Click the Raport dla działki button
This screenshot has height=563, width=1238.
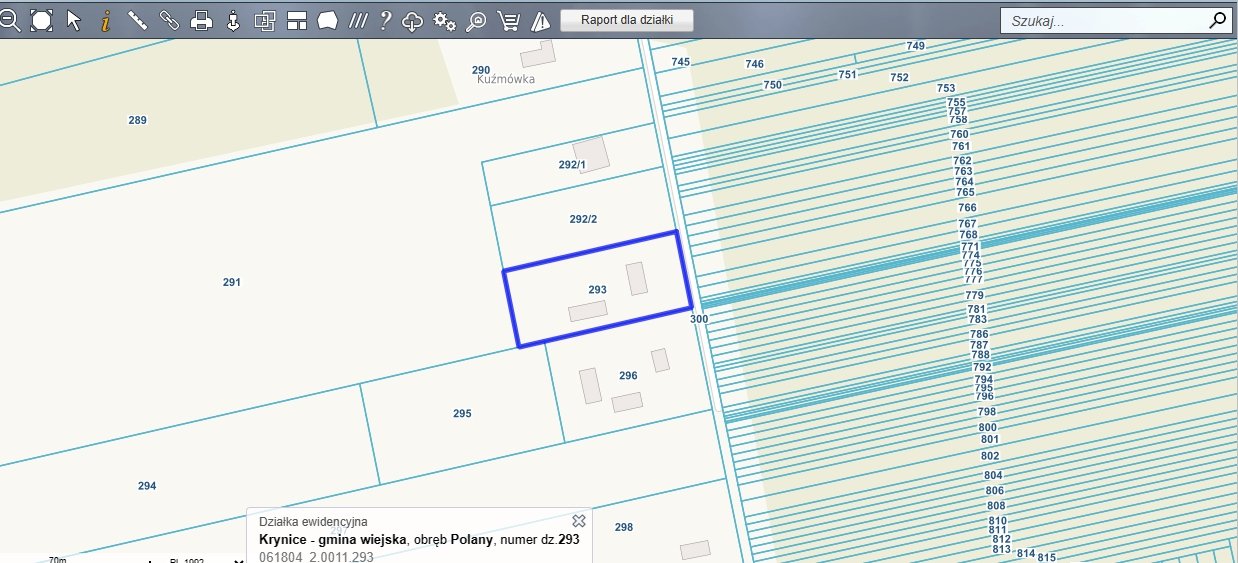626,20
